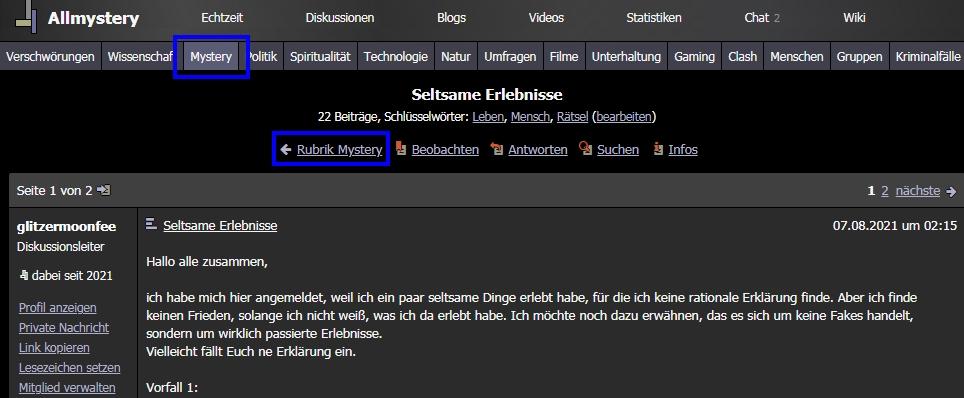Select the Filme category tab
Image resolution: width=964 pixels, height=398 pixels.
click(564, 57)
